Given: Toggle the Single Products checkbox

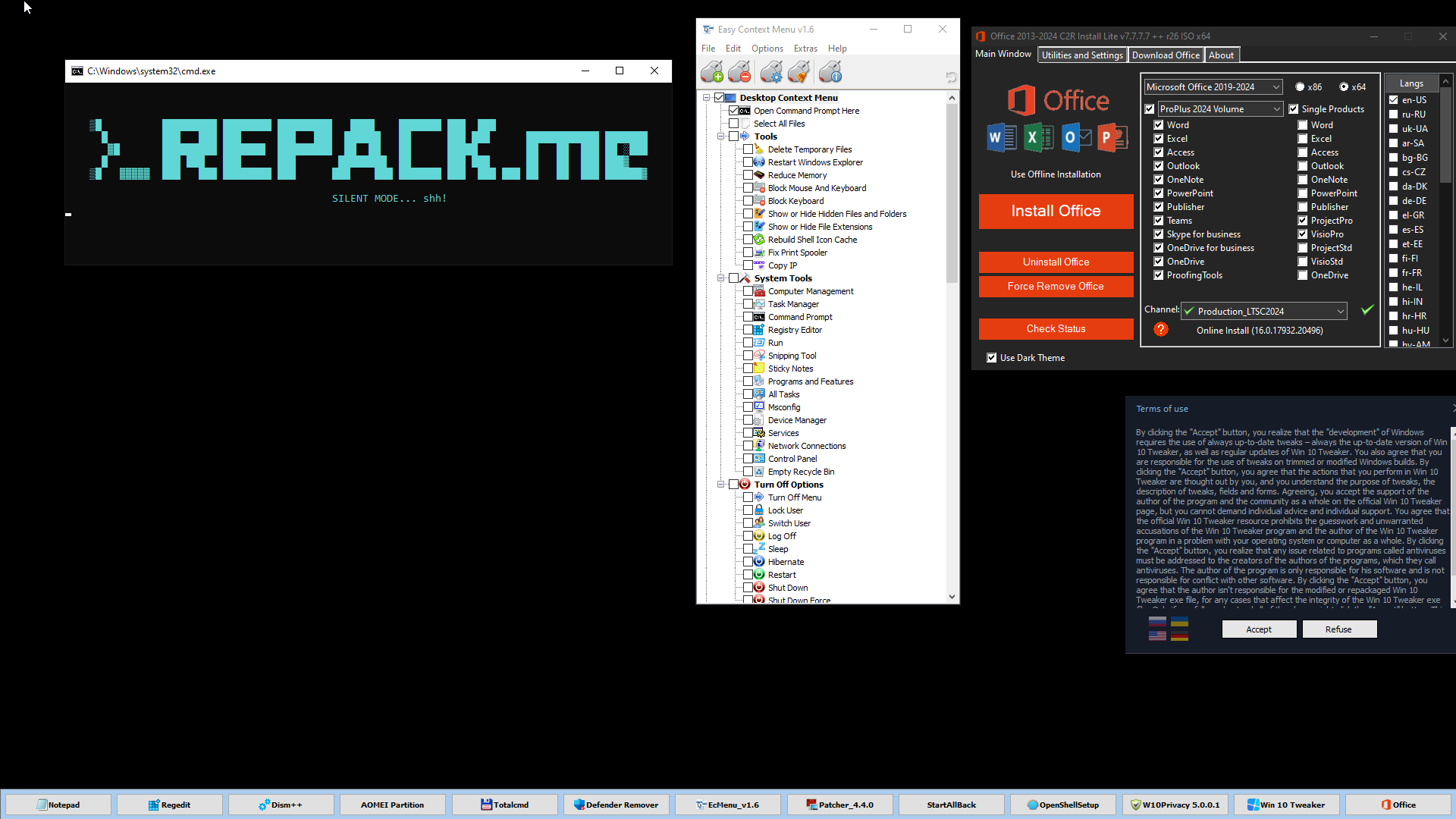Looking at the screenshot, I should coord(1294,109).
